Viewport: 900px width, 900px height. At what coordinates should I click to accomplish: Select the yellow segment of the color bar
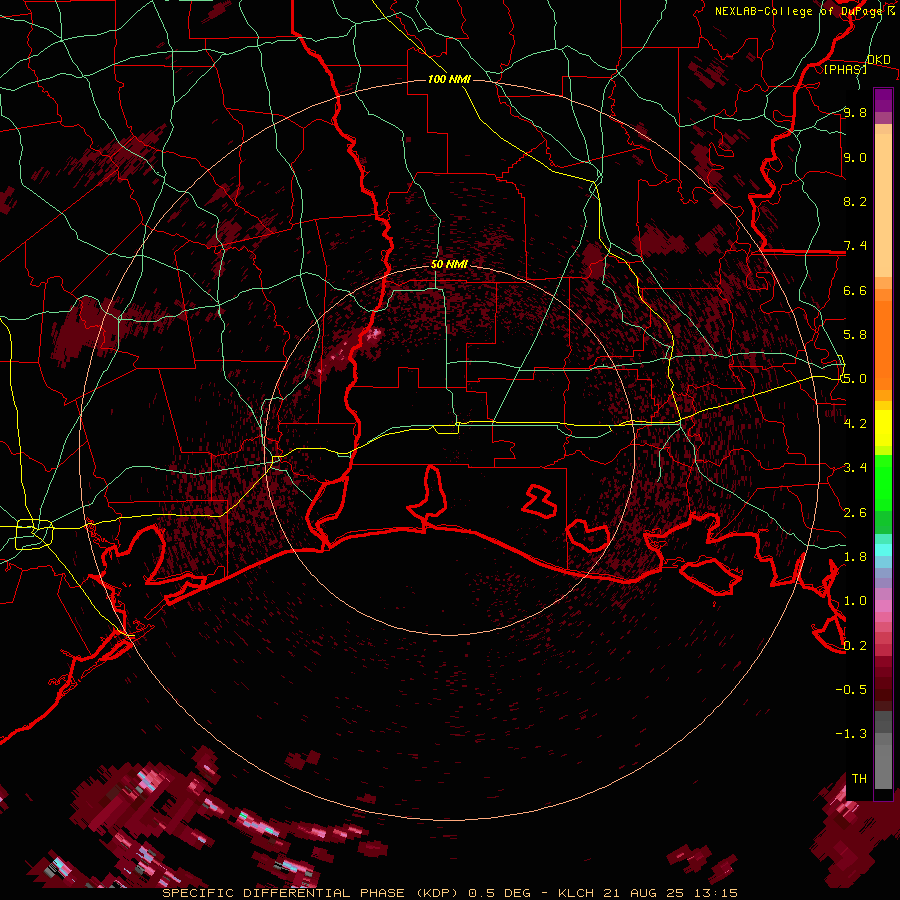883,428
